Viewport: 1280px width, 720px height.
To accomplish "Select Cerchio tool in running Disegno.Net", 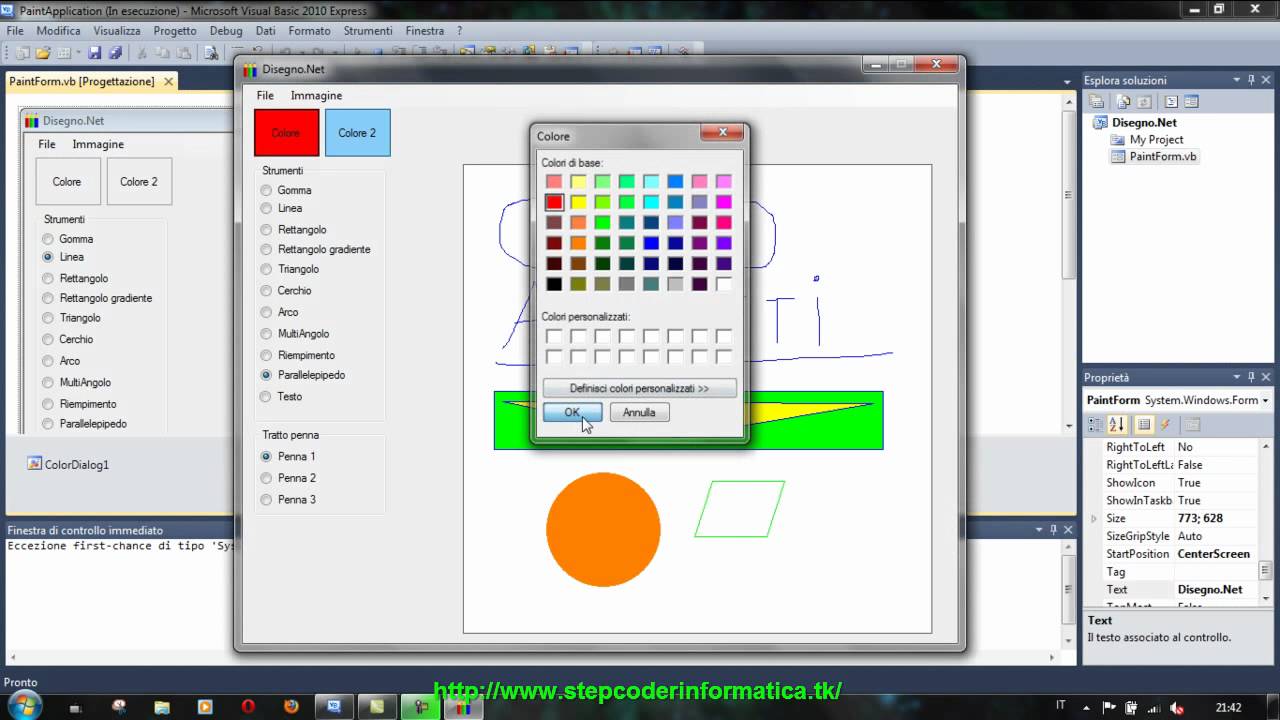I will tap(287, 290).
